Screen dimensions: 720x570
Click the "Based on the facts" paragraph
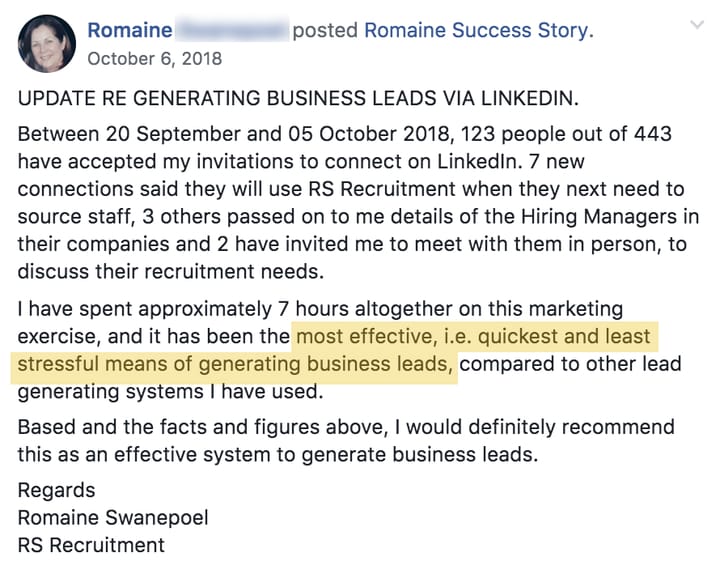click(345, 440)
